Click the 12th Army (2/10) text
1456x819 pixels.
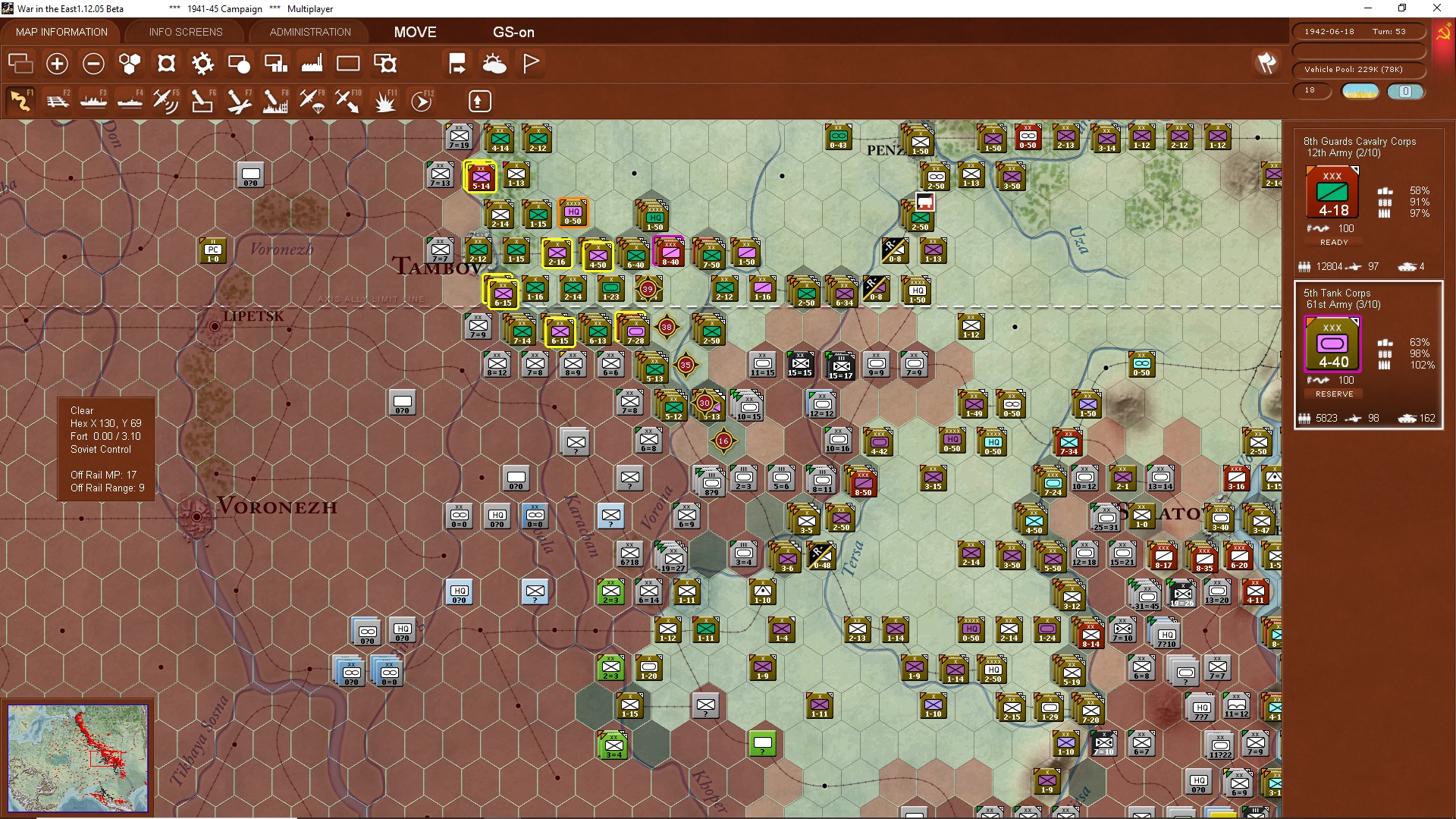[1343, 153]
